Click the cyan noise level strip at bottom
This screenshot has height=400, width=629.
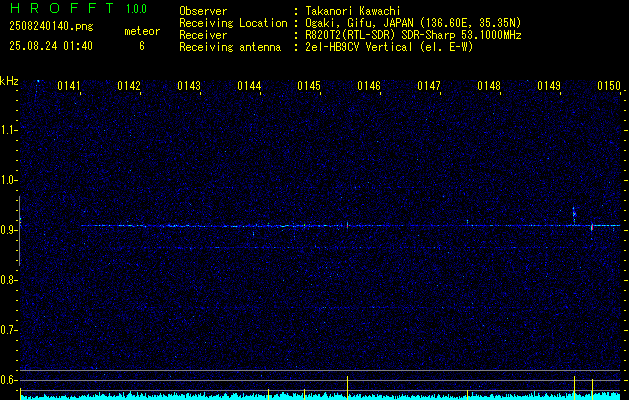321,396
